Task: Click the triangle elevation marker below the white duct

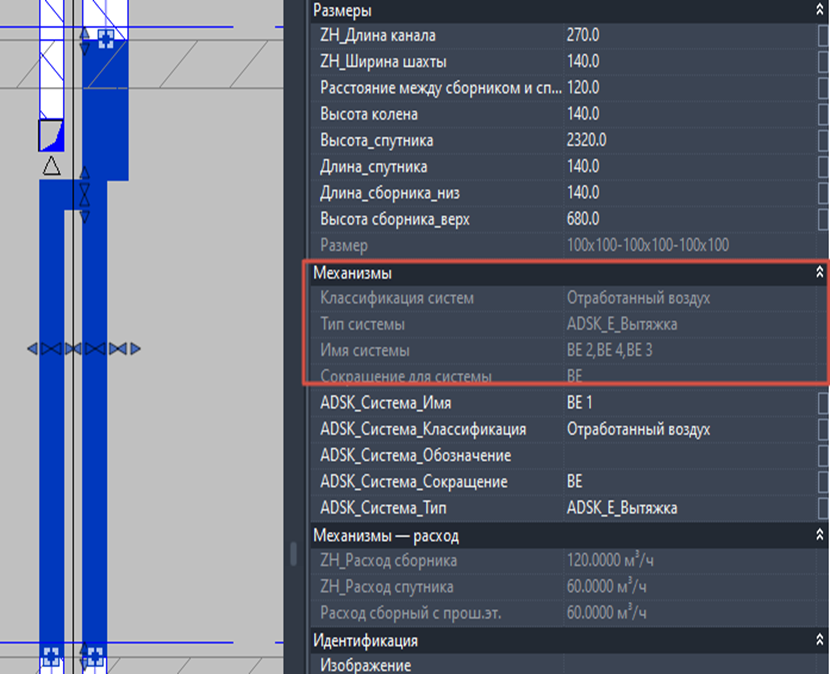Action: click(x=51, y=166)
